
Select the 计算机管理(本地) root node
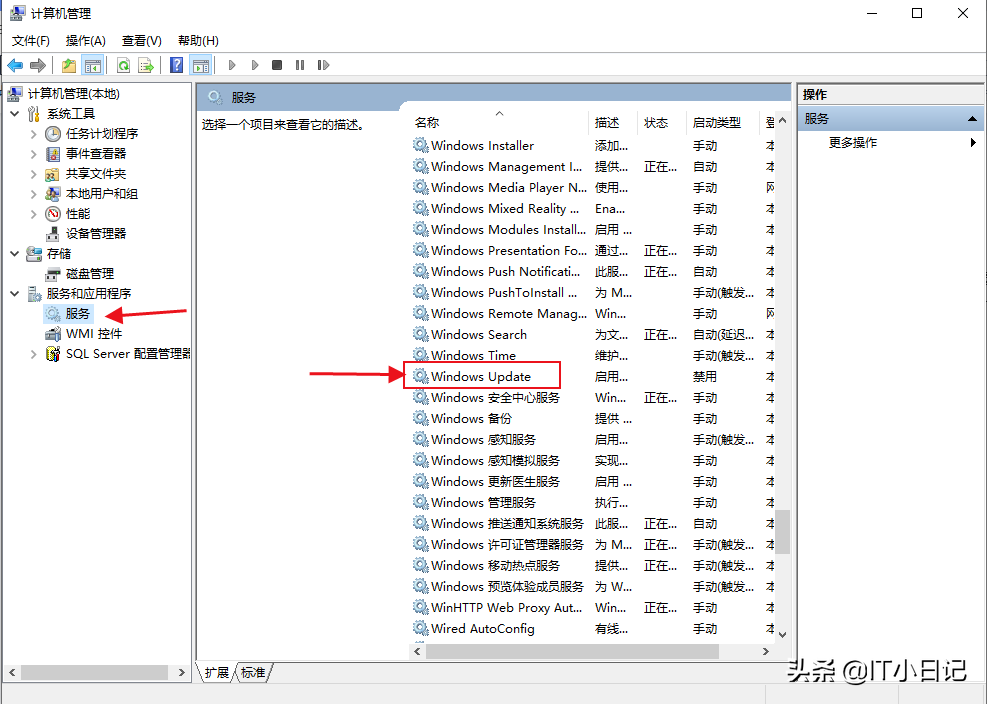click(x=74, y=94)
